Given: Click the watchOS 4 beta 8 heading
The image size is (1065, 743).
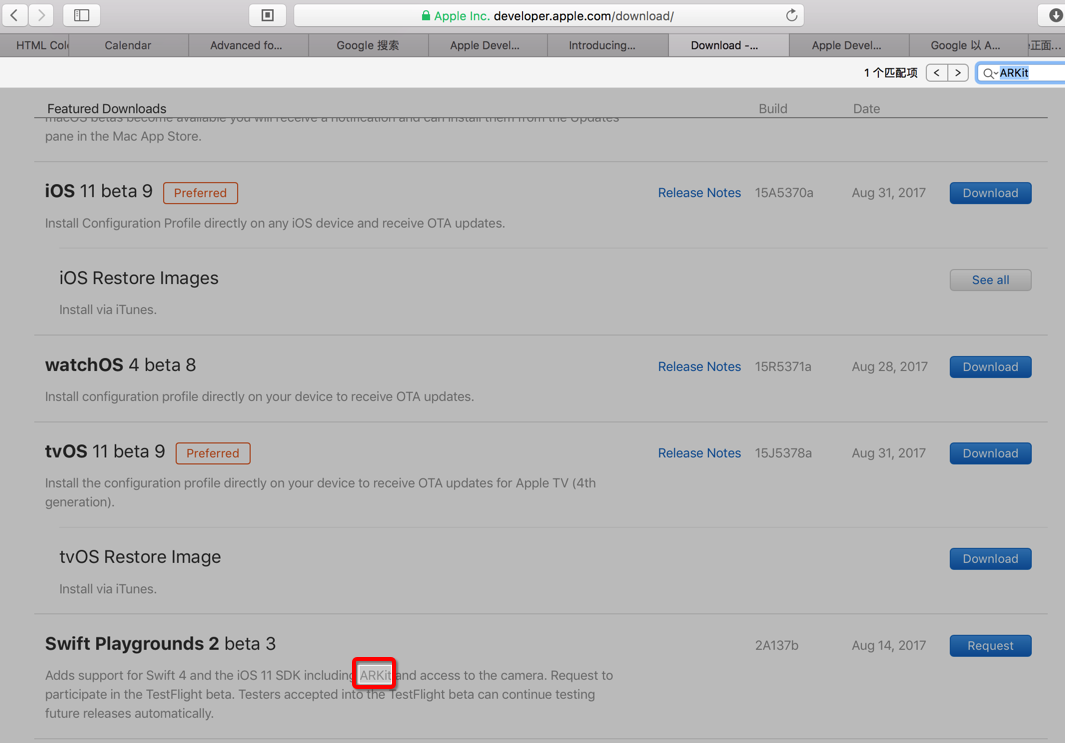Looking at the screenshot, I should click(x=120, y=365).
